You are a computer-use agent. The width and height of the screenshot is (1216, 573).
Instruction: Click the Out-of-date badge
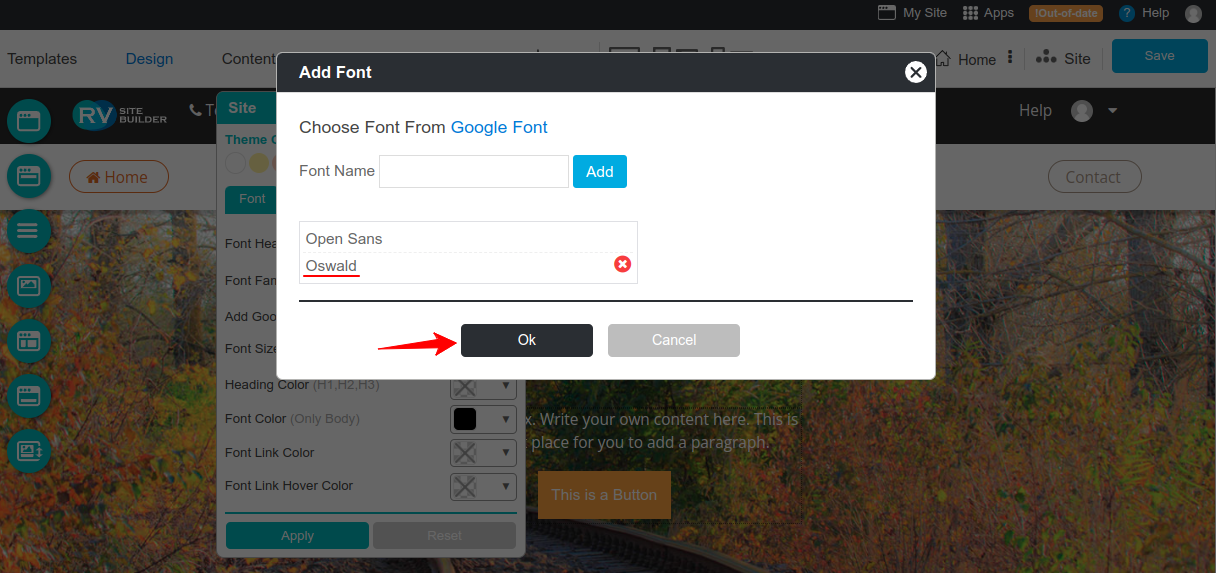click(x=1066, y=13)
